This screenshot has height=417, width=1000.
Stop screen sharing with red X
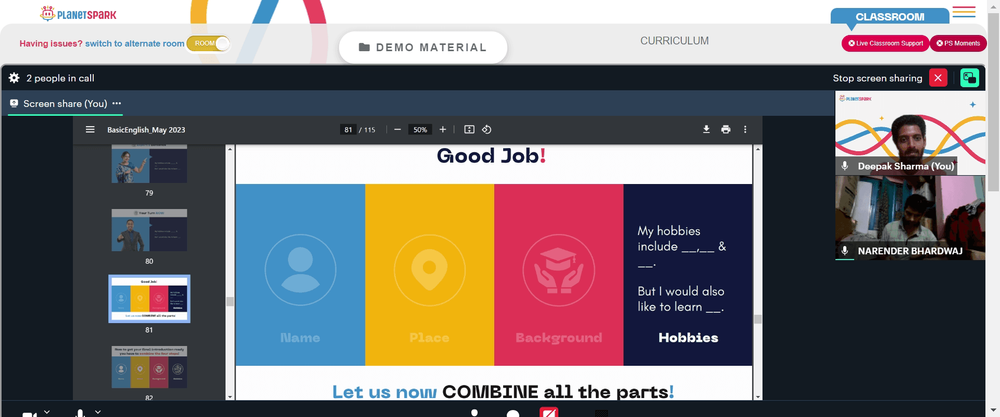pos(938,78)
